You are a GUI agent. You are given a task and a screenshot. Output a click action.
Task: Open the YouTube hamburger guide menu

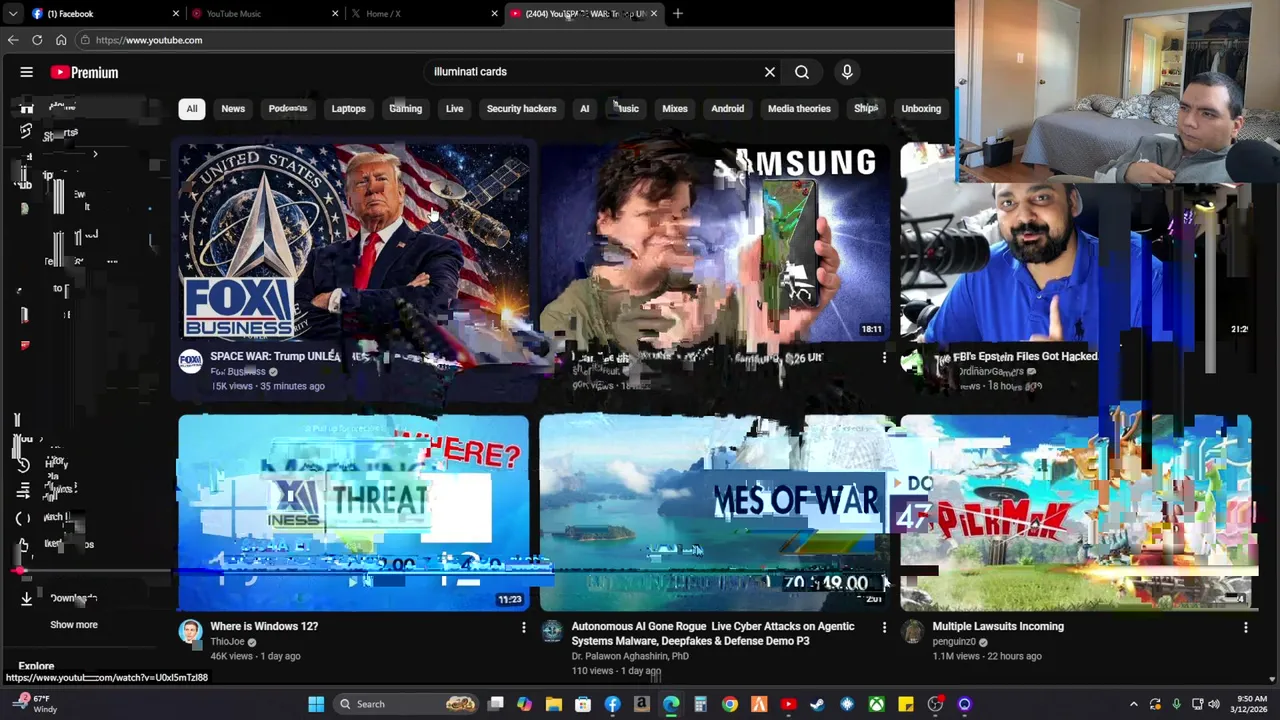tap(27, 72)
